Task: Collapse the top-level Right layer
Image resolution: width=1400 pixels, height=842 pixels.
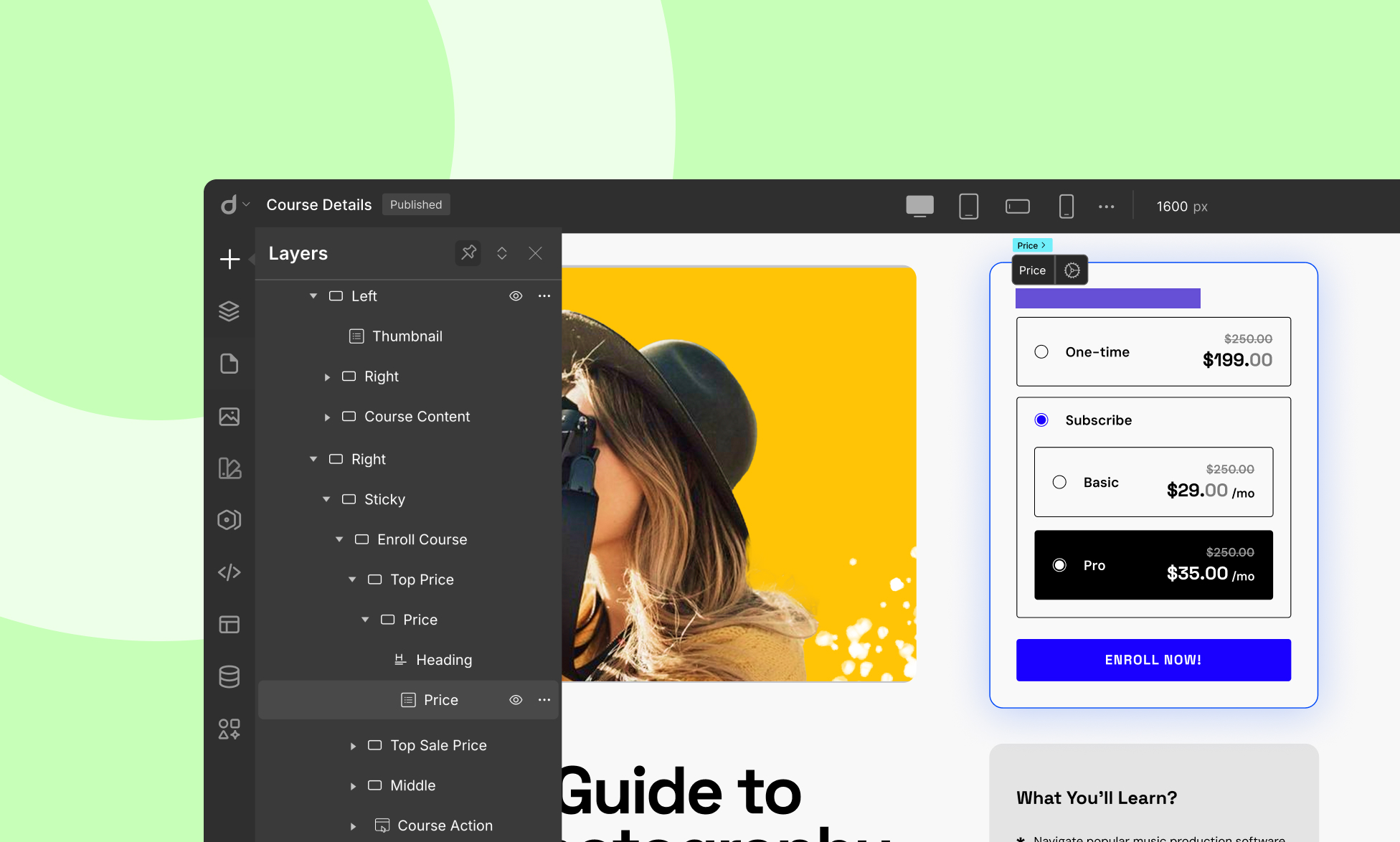Action: click(313, 459)
